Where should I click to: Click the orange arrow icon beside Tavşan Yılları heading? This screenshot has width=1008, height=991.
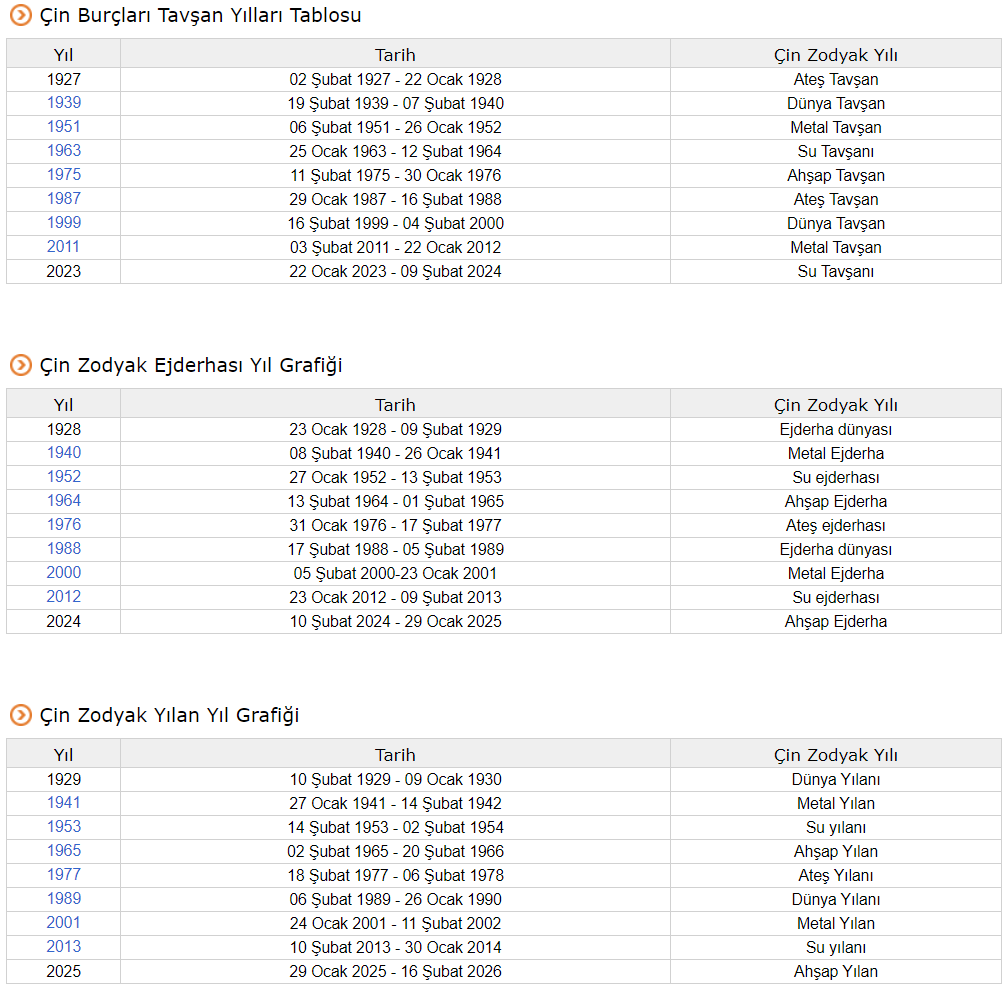click(21, 16)
